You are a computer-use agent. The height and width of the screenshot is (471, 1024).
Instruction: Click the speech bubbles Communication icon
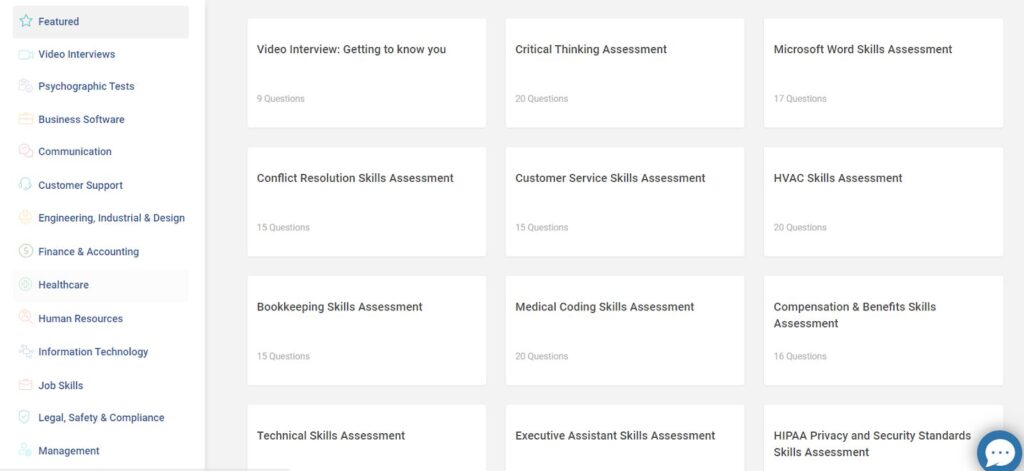tap(25, 151)
